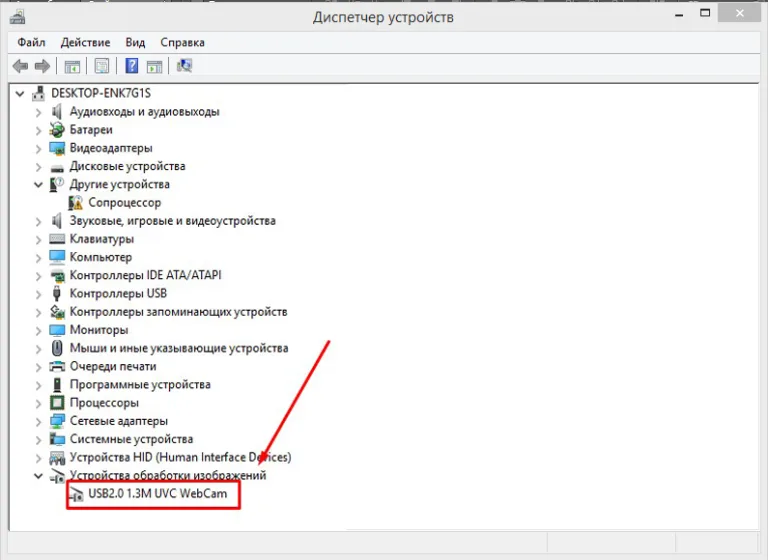The height and width of the screenshot is (560, 768).
Task: Expand the Очереди печати node
Action: coord(39,367)
